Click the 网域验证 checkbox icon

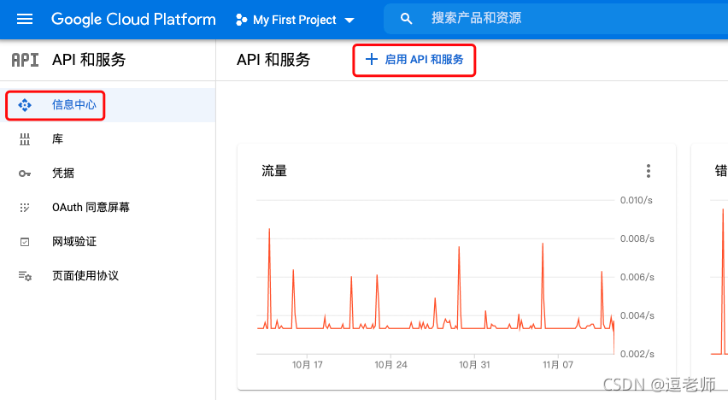click(25, 241)
